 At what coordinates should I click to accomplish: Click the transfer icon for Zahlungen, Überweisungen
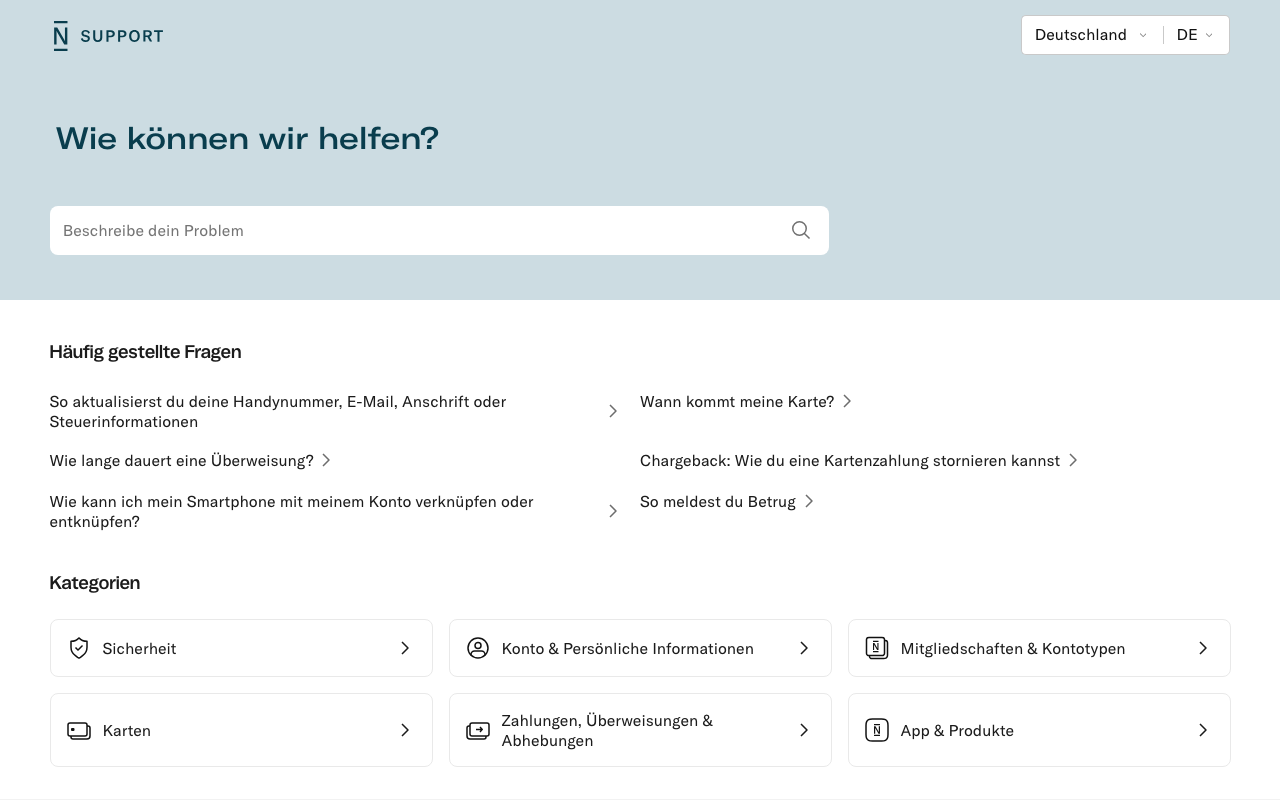pyautogui.click(x=478, y=731)
